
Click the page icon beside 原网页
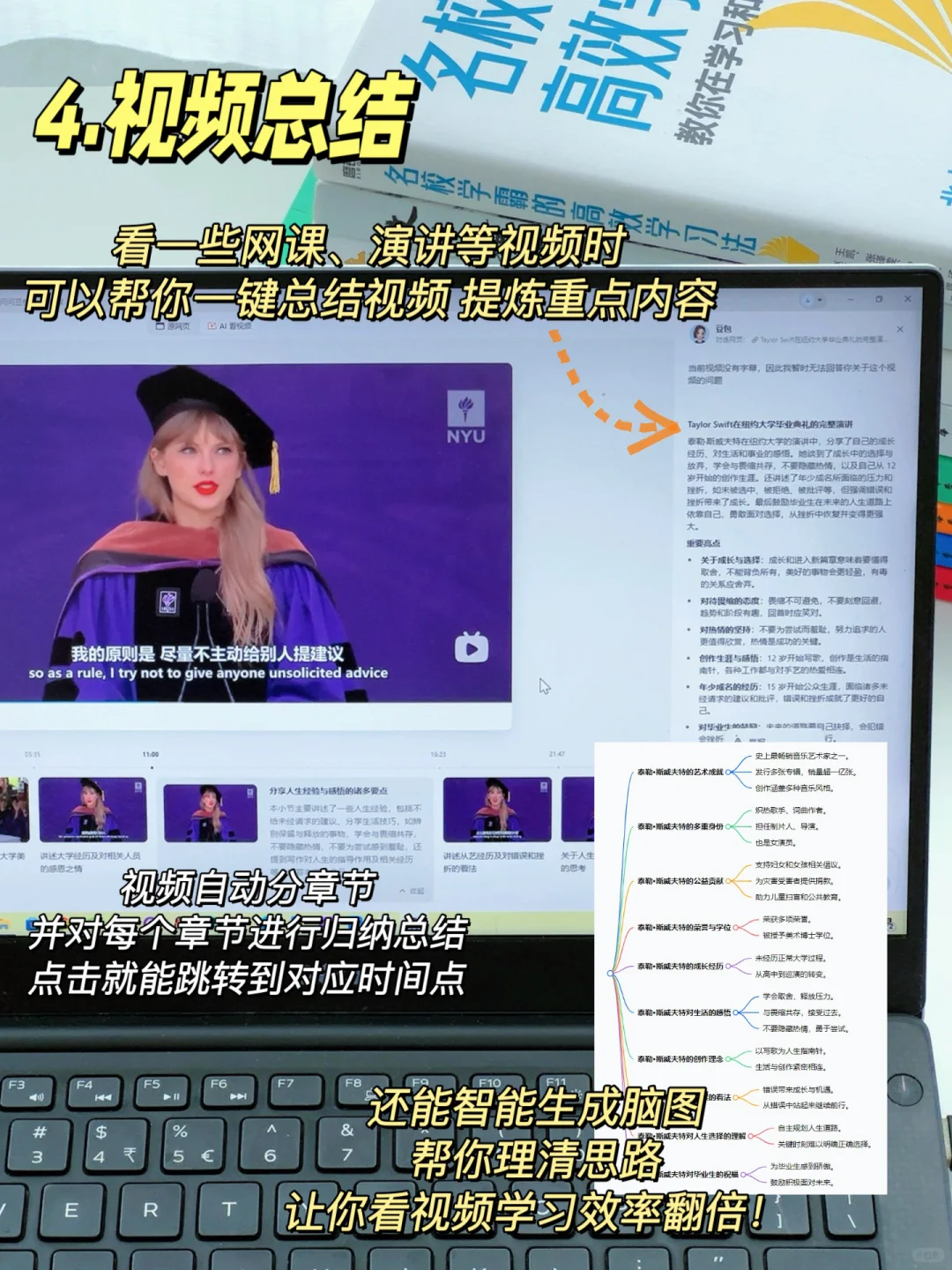tap(160, 325)
